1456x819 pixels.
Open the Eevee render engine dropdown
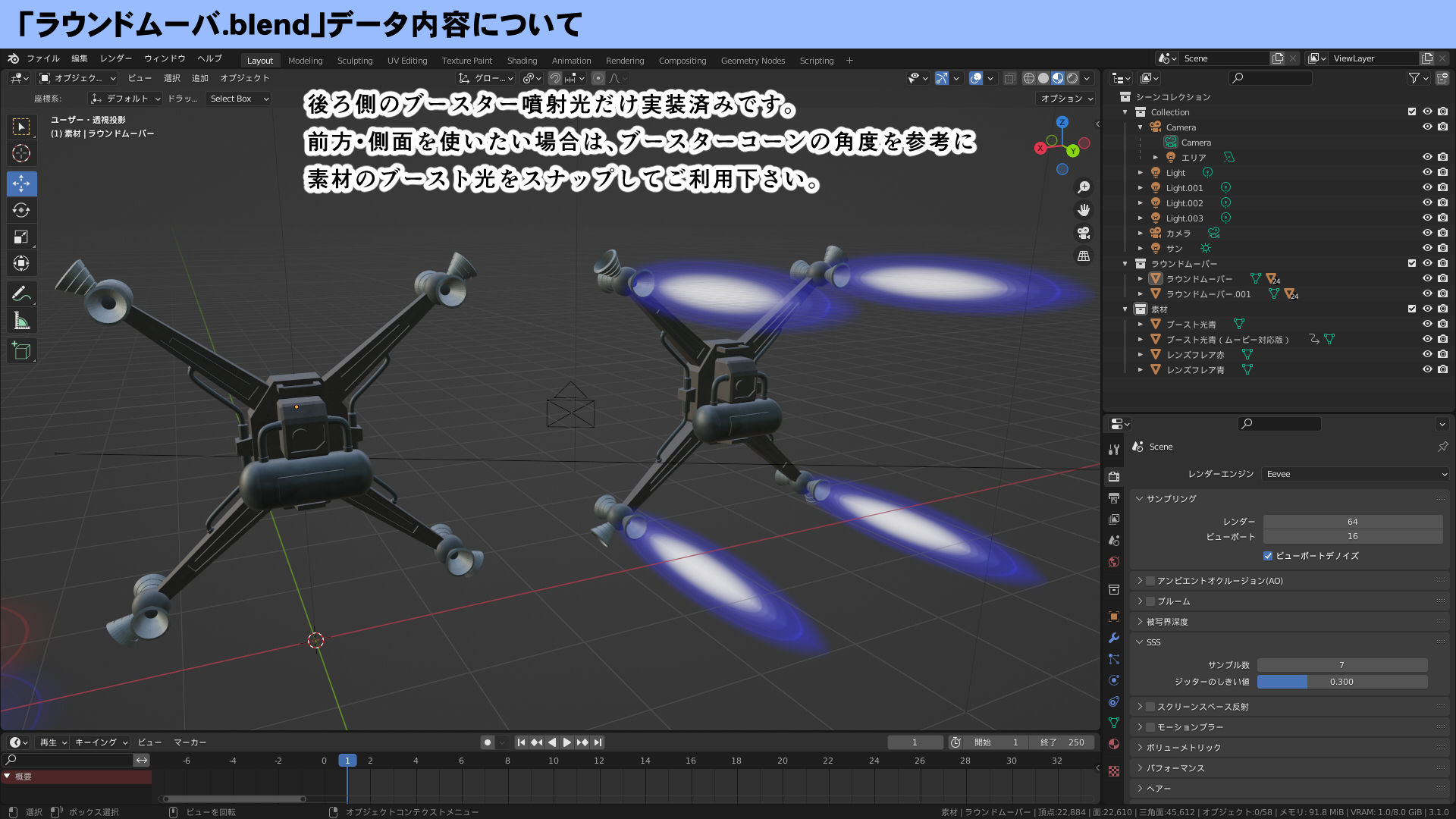(x=1354, y=473)
